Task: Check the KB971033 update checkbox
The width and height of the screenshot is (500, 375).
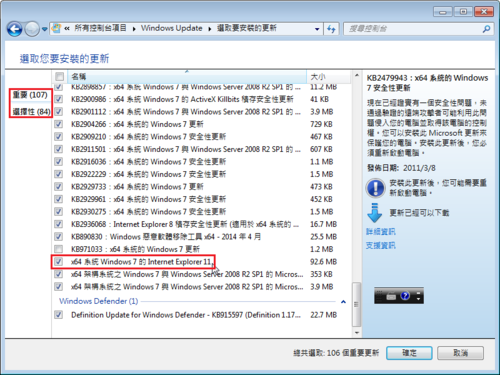Action: tap(59, 249)
